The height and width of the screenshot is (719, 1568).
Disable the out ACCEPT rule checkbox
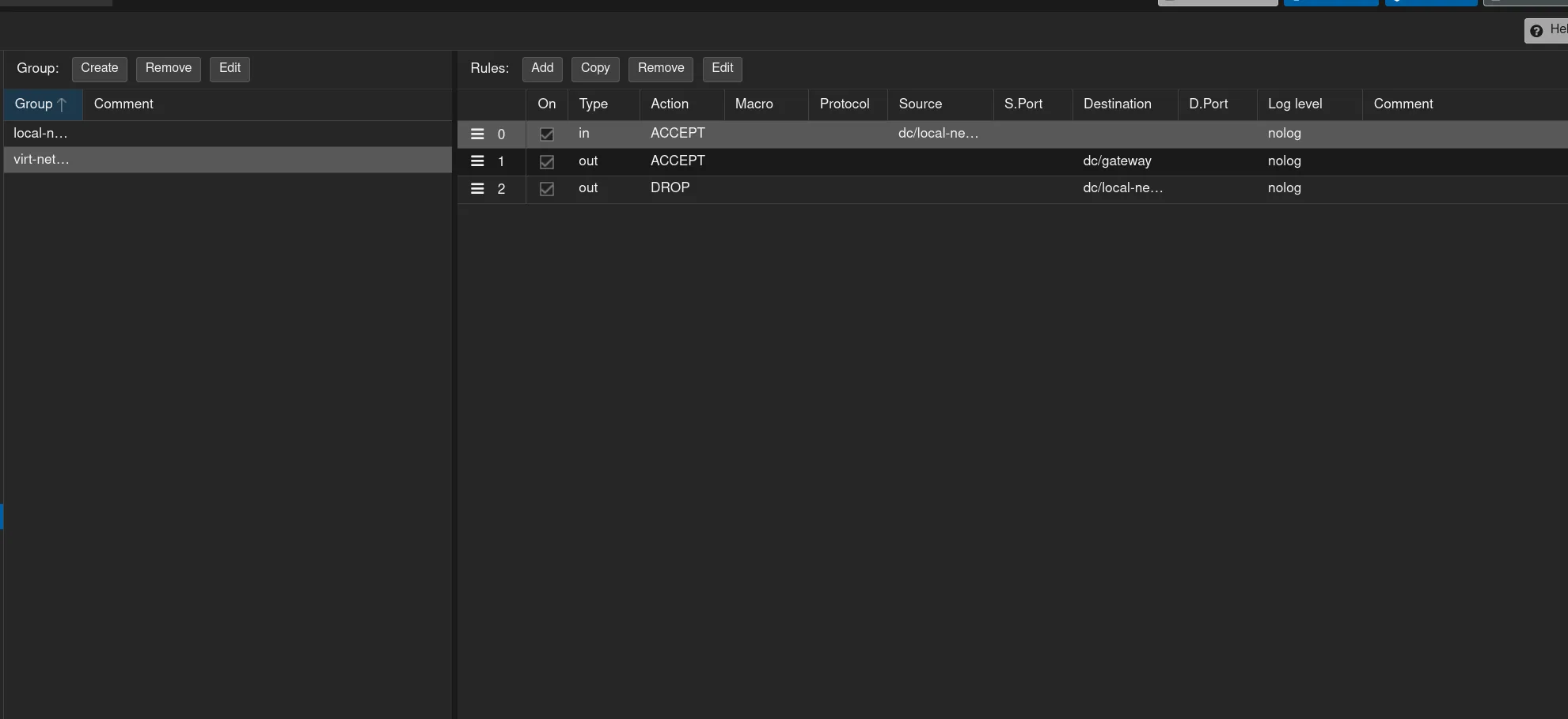point(546,162)
